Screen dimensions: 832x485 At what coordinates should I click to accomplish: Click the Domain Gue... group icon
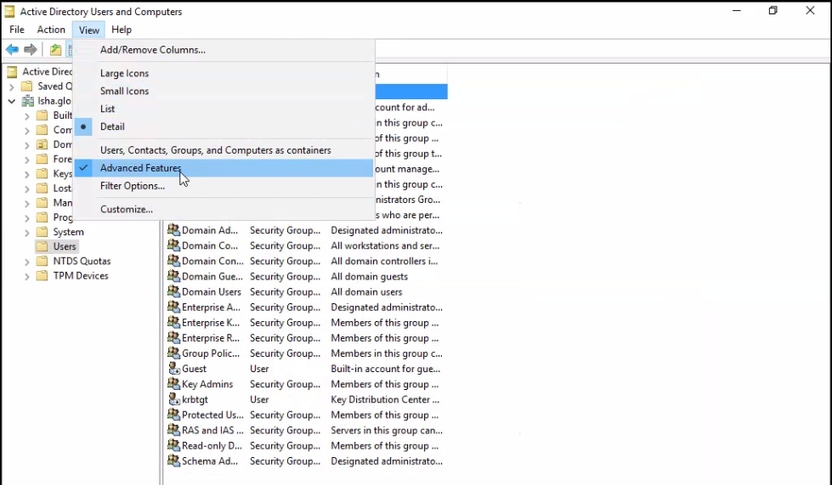coord(174,276)
